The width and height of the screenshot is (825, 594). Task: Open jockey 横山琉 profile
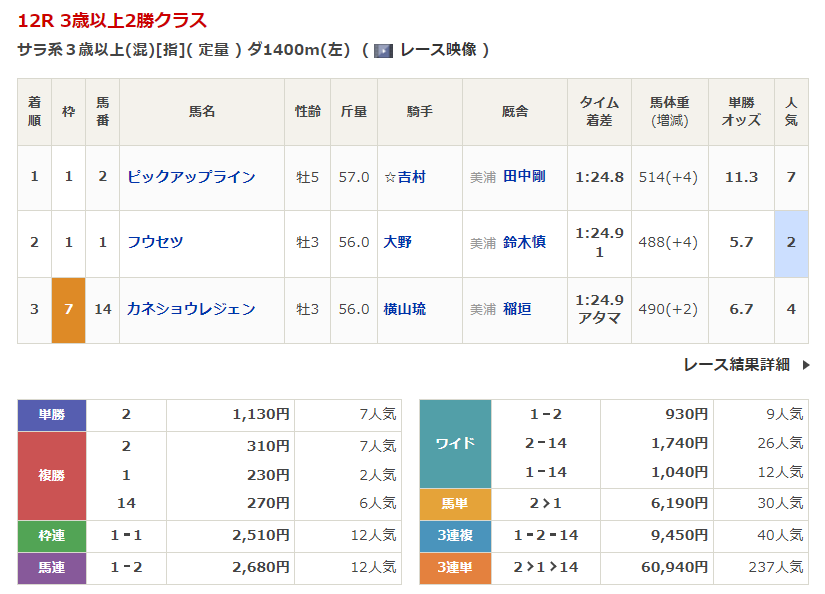click(x=405, y=309)
